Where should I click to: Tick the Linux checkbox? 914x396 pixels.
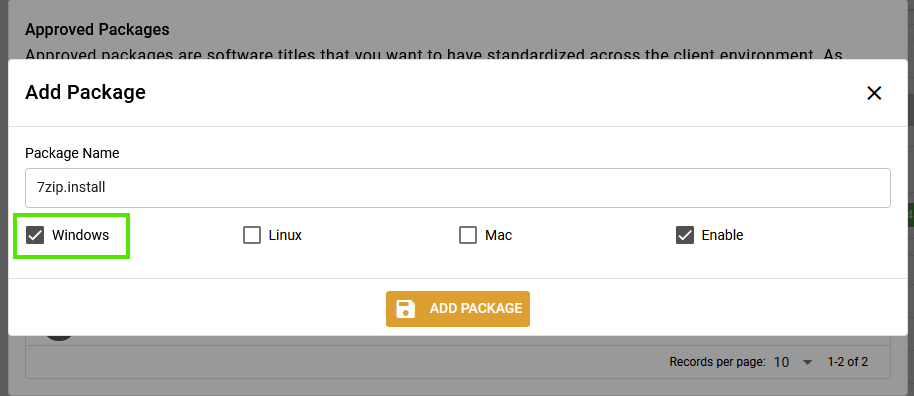click(252, 235)
